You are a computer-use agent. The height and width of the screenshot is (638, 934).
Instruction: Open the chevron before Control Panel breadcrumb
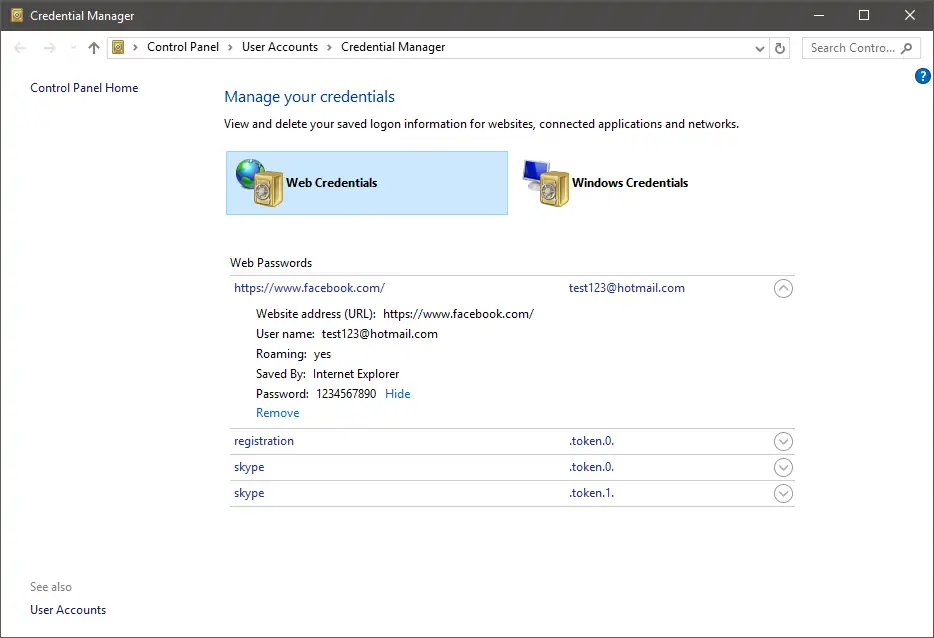coord(135,48)
